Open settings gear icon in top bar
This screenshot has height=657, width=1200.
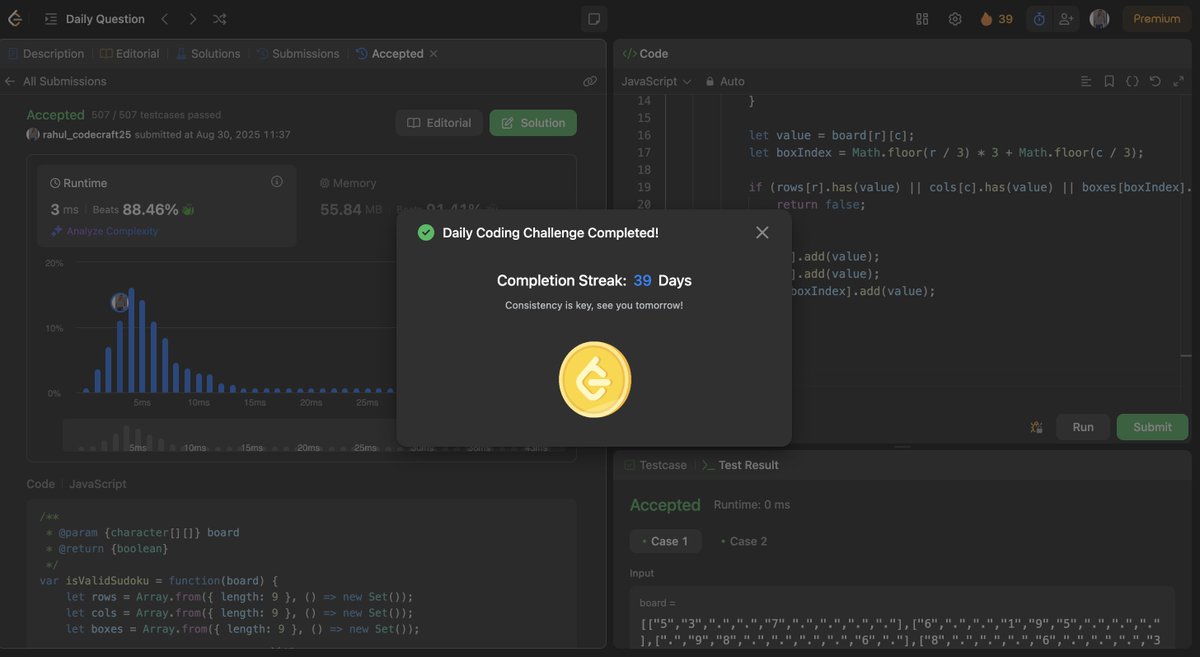point(955,19)
